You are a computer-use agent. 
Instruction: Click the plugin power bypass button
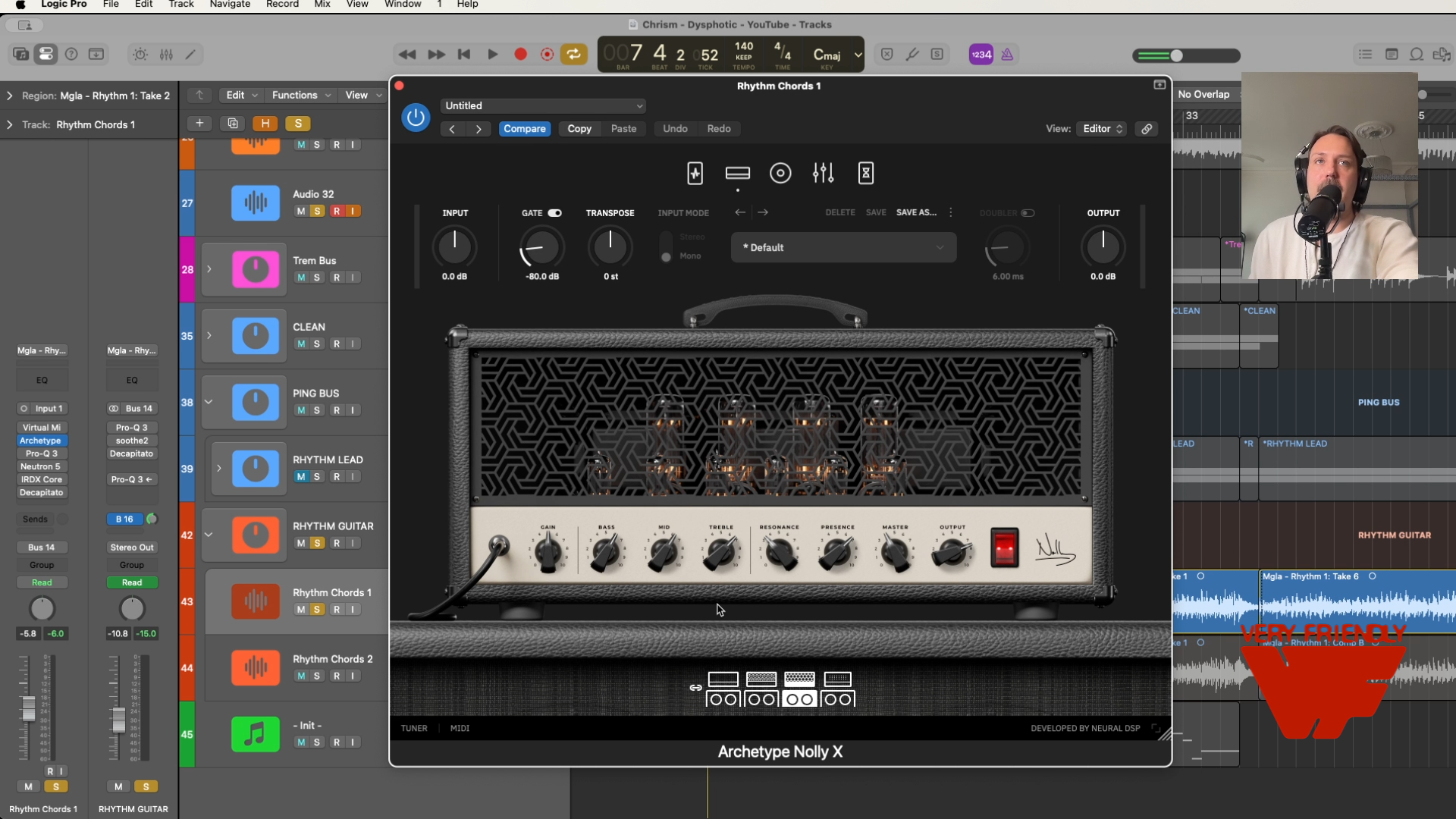416,118
